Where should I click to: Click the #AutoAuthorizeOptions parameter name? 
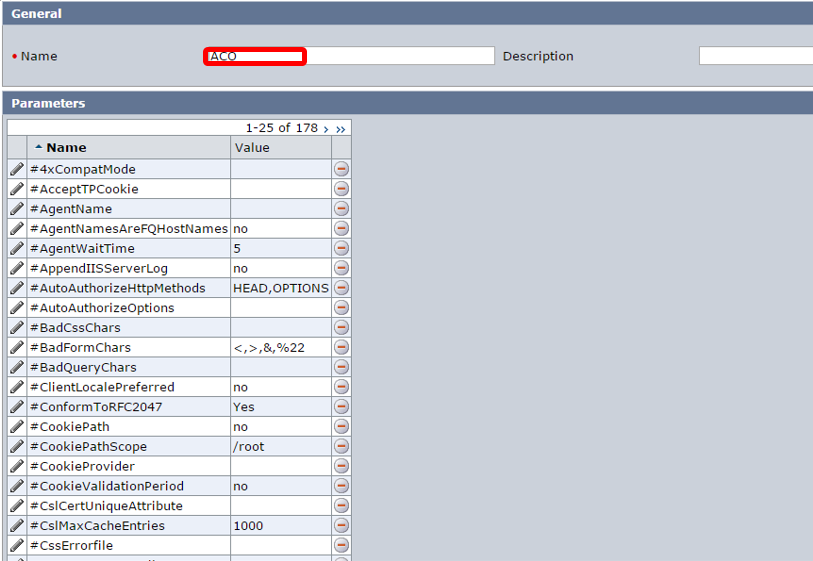[x=102, y=308]
